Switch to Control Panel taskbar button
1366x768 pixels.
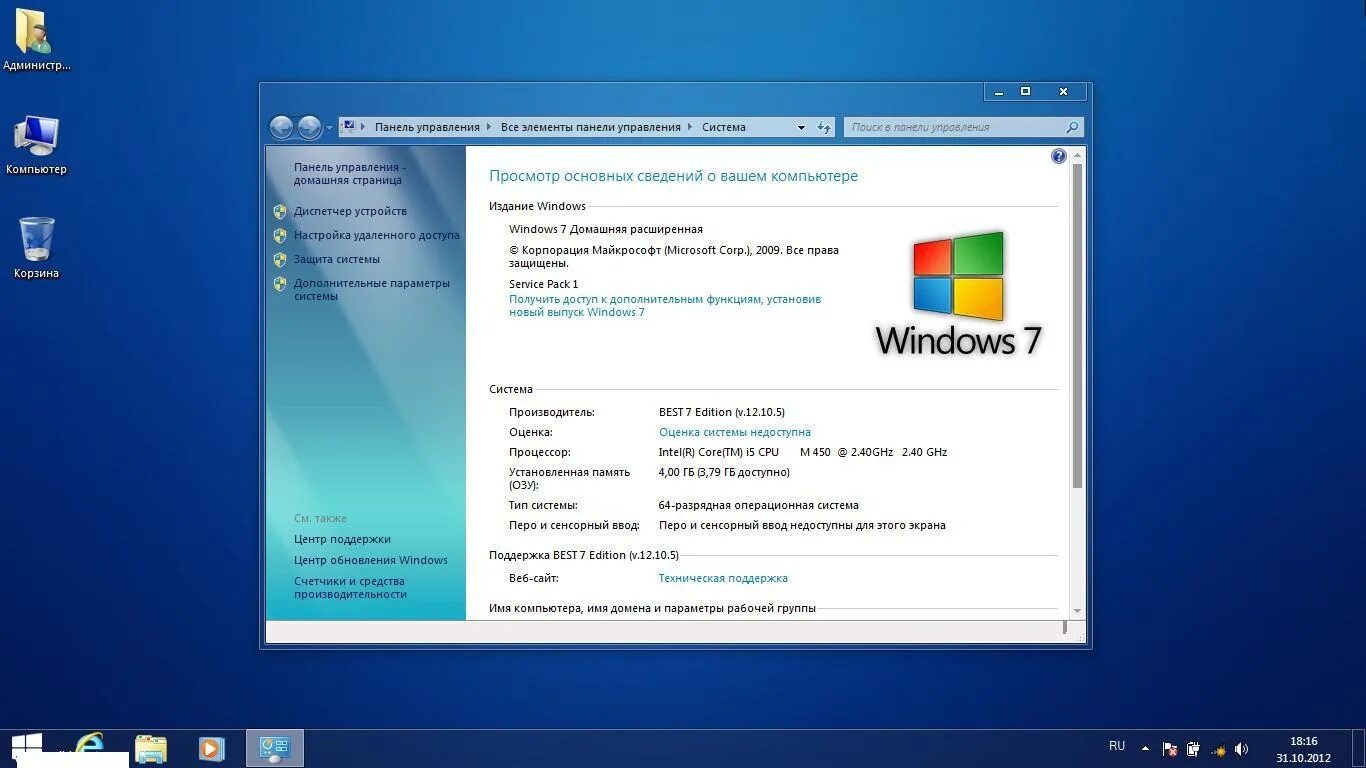point(274,748)
